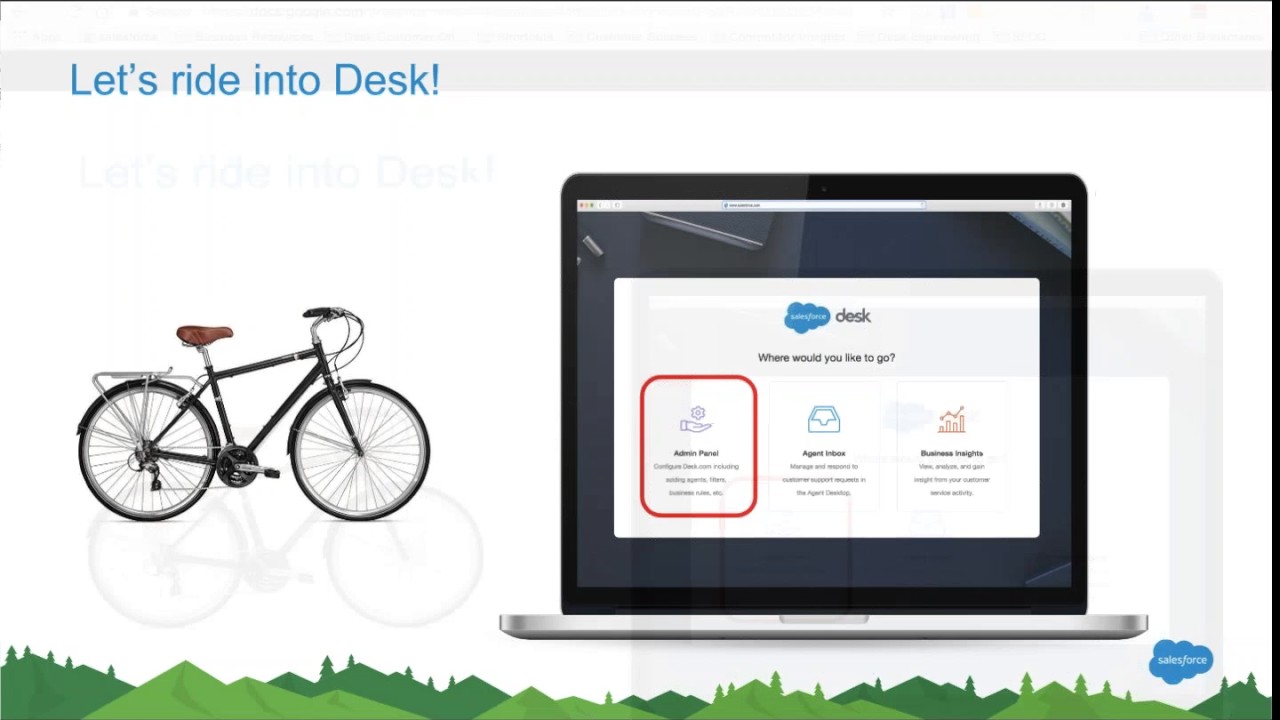Click the Admin Panel gear-and-hand icon
Screen dimensions: 1280x720
click(696, 420)
